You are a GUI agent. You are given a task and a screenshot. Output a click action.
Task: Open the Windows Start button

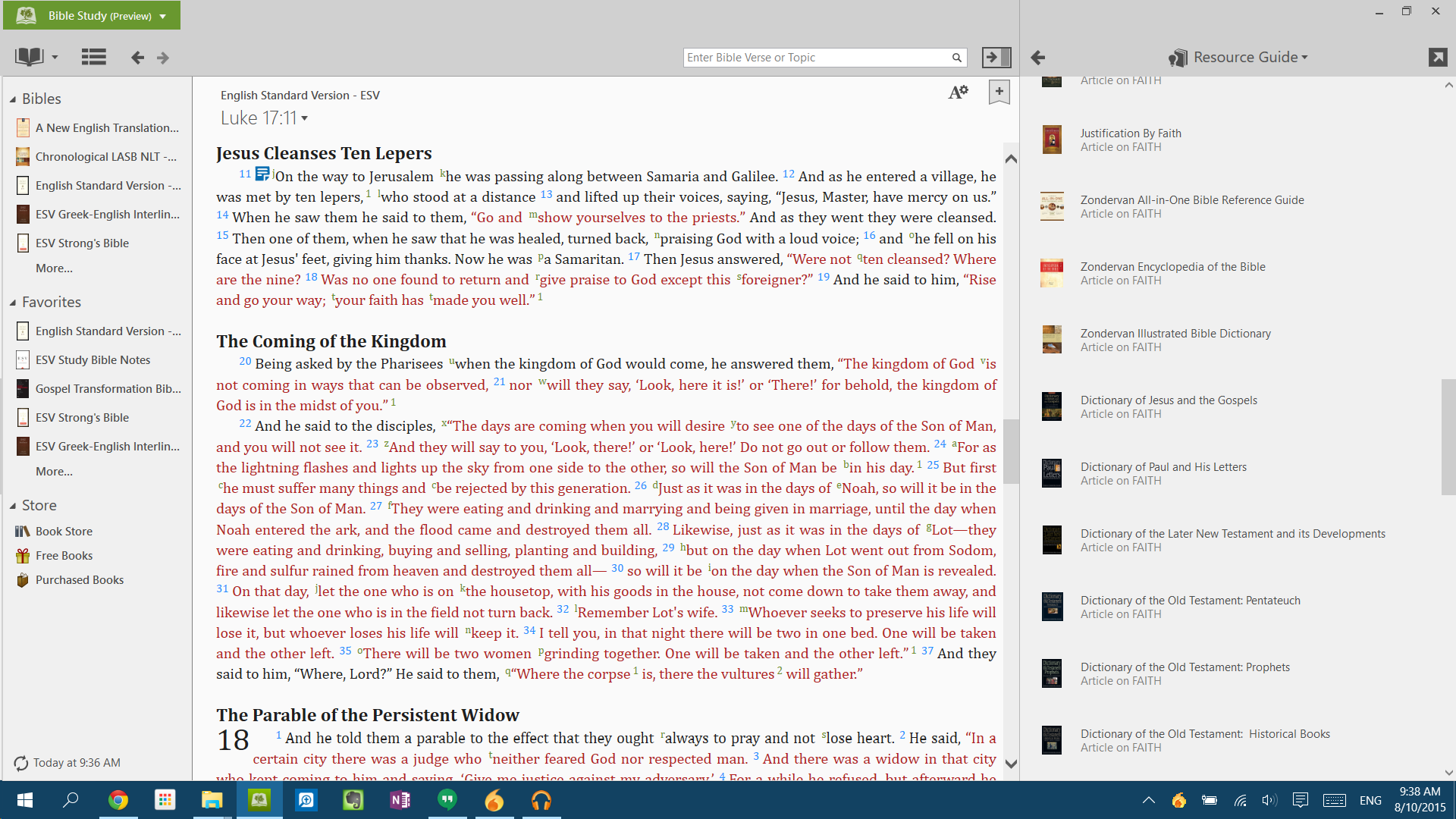click(x=24, y=800)
